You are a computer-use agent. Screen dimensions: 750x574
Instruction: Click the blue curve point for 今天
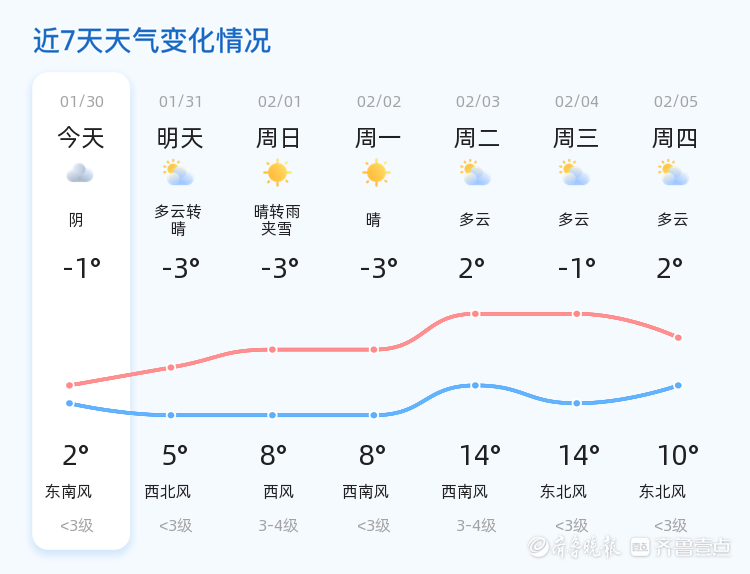coord(70,403)
